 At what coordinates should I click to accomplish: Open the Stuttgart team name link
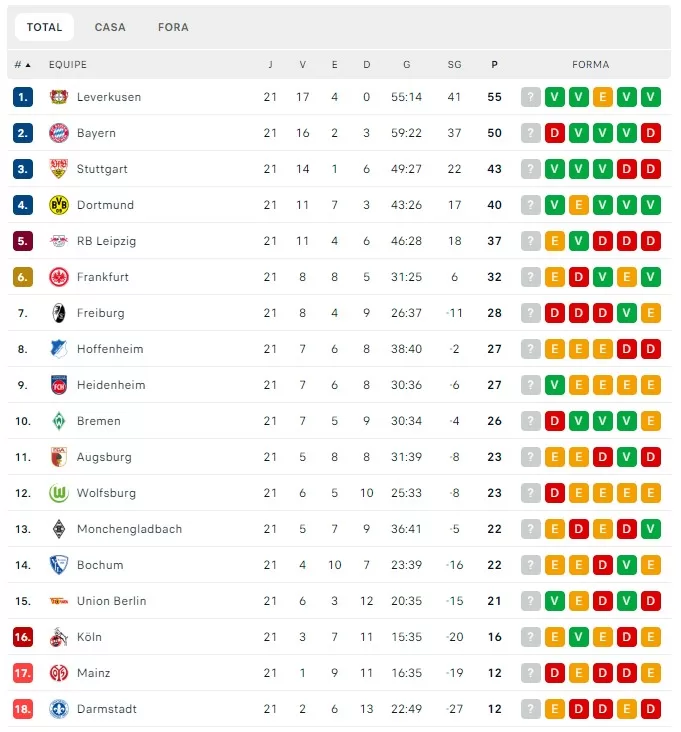point(102,169)
